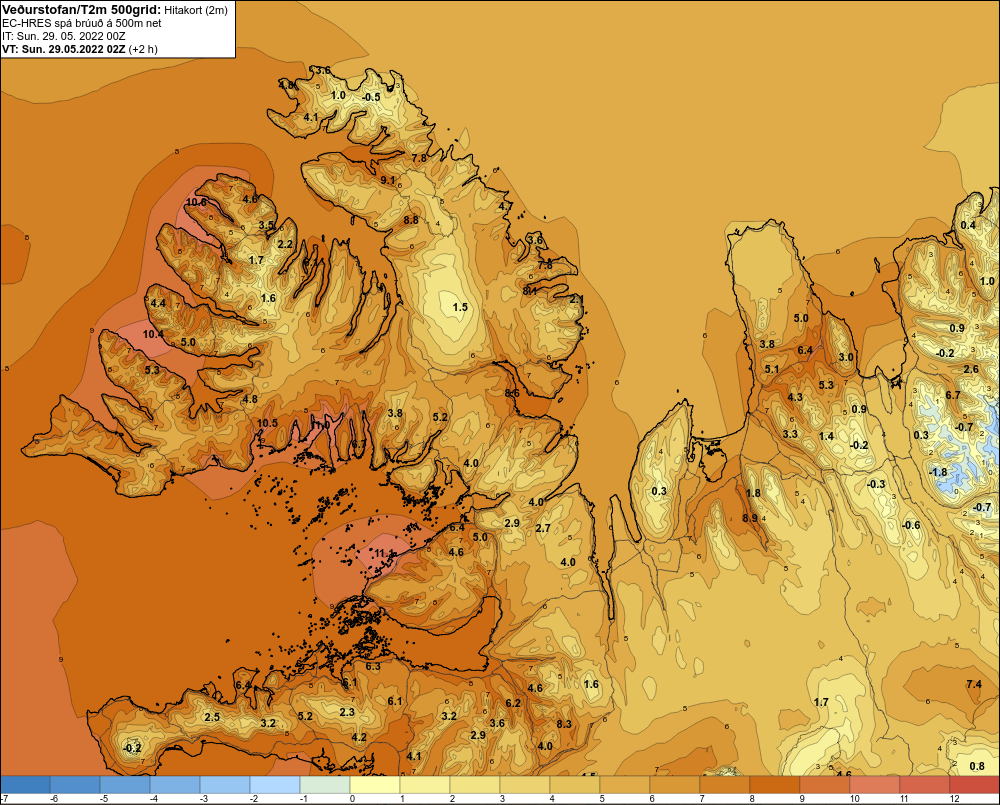1000x805 pixels.
Task: Click the 2.3 temperature value
Action: point(347,712)
